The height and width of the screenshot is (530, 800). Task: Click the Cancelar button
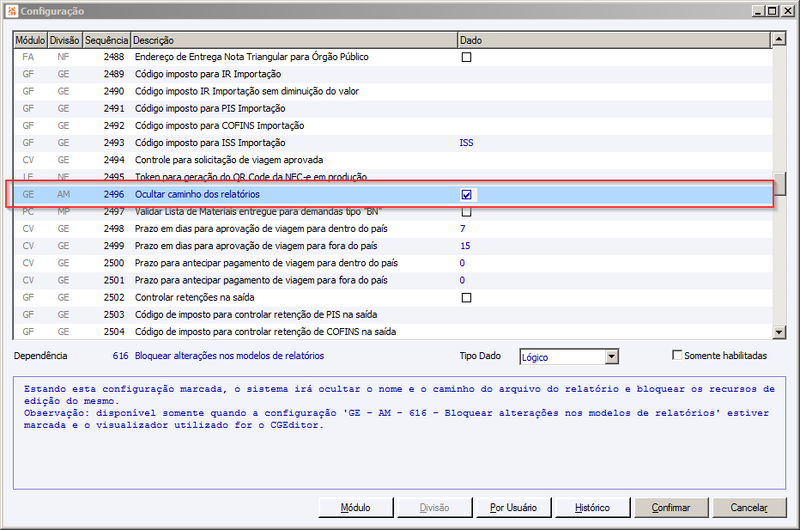click(x=749, y=508)
